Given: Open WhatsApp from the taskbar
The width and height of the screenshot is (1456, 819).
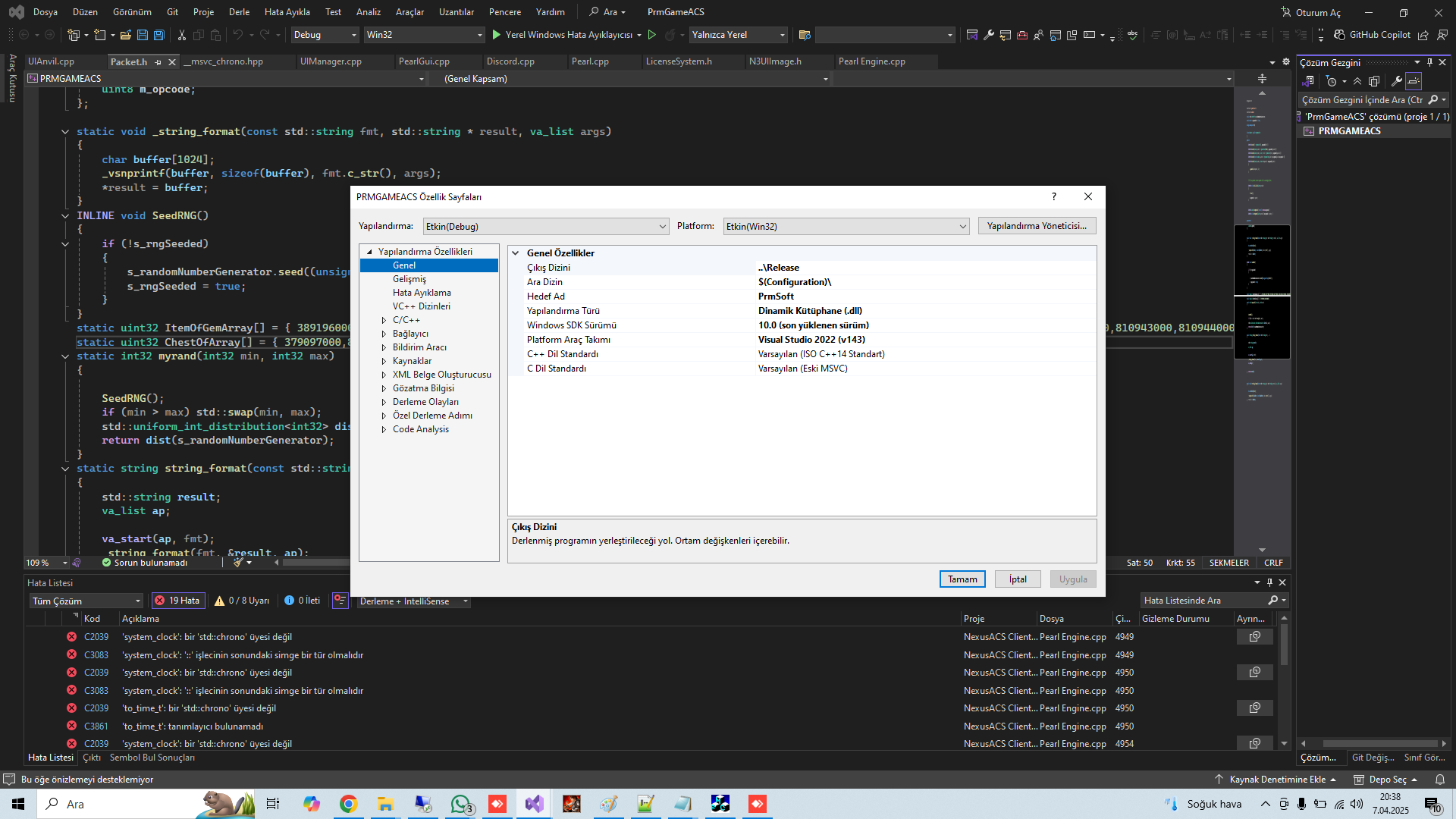Looking at the screenshot, I should pyautogui.click(x=460, y=804).
